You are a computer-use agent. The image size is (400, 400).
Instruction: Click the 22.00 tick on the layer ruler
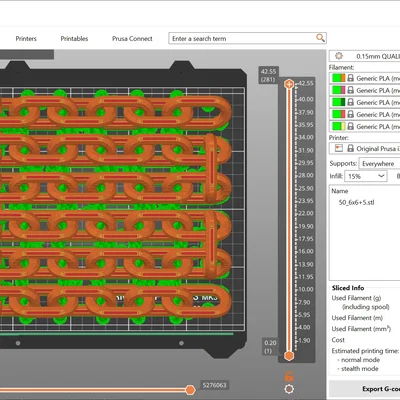305,213
